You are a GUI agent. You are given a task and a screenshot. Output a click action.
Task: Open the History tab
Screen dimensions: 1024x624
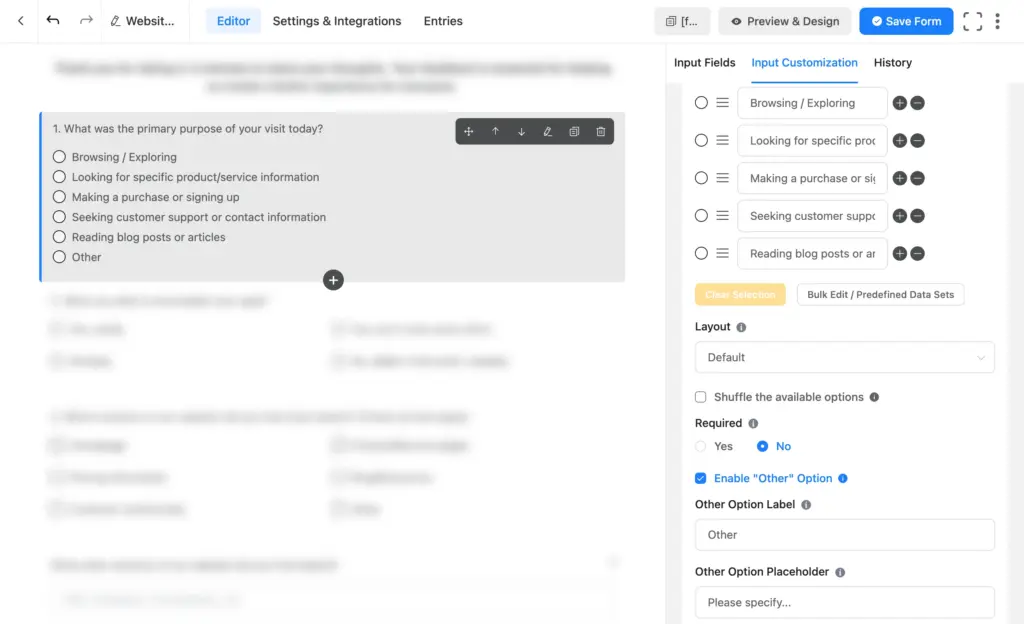(x=893, y=63)
